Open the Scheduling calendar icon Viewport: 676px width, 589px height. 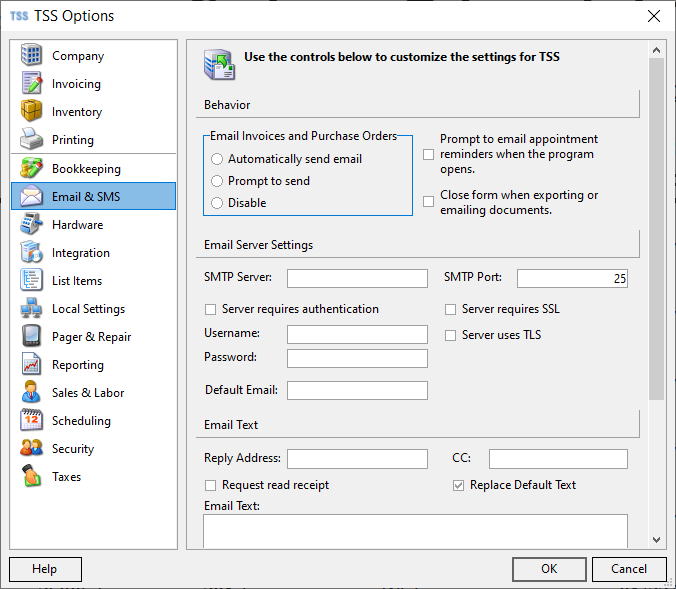click(x=31, y=420)
